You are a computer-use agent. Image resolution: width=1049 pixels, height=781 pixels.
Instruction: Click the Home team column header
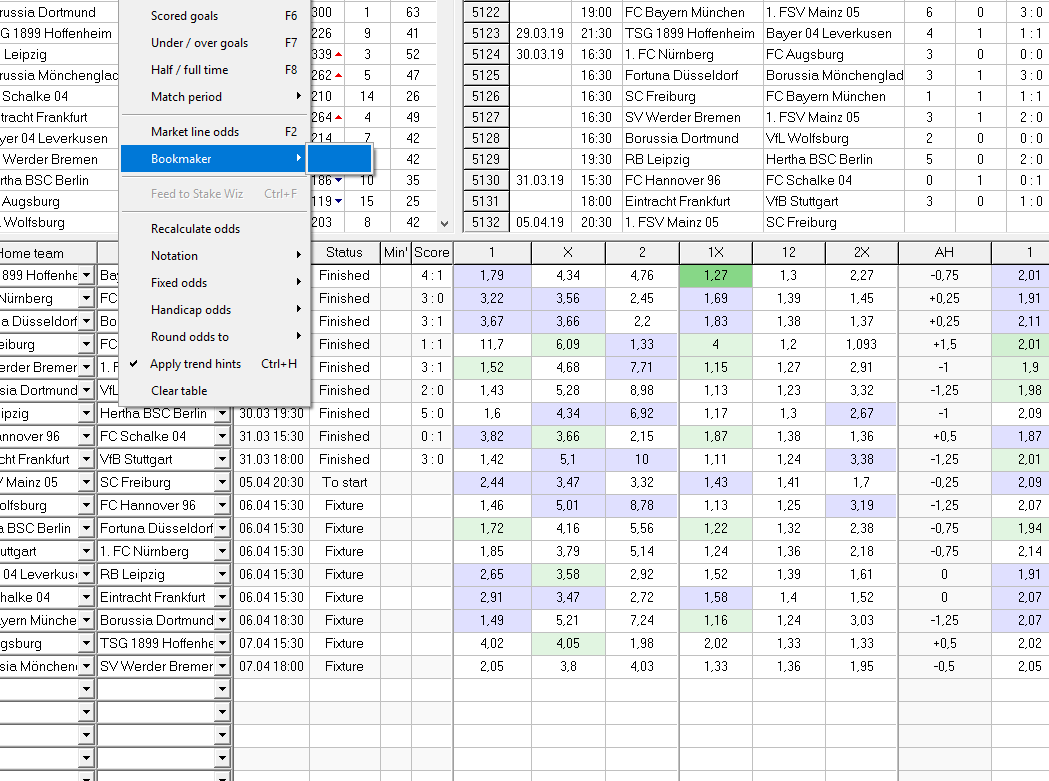pos(48,253)
